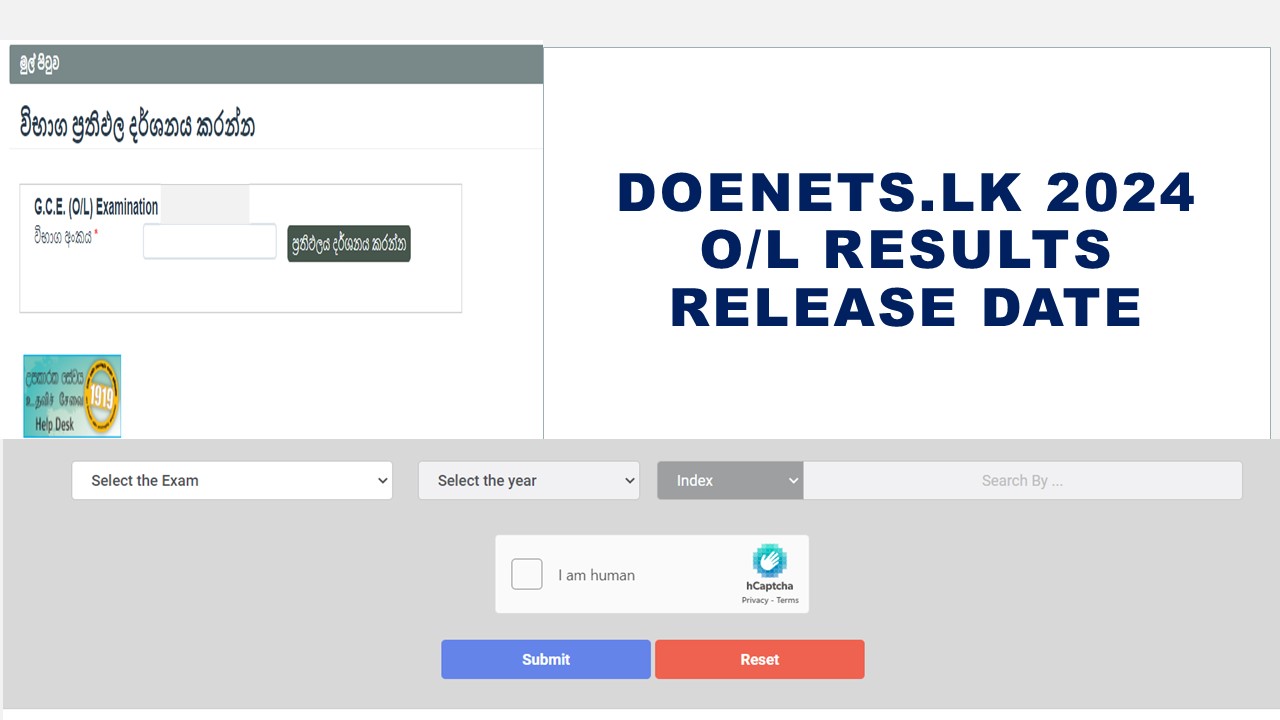The image size is (1280, 720).
Task: Click the hCaptcha logo icon
Action: point(770,563)
